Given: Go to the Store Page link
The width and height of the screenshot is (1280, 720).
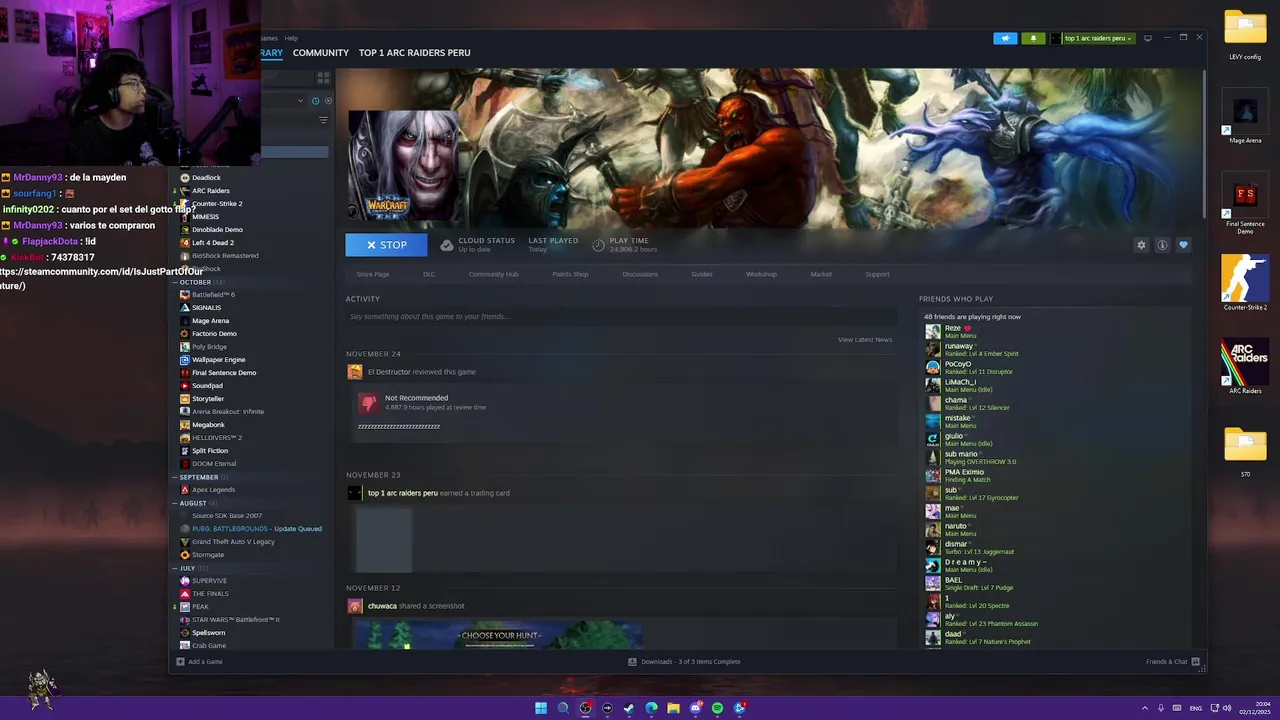Looking at the screenshot, I should (x=373, y=274).
